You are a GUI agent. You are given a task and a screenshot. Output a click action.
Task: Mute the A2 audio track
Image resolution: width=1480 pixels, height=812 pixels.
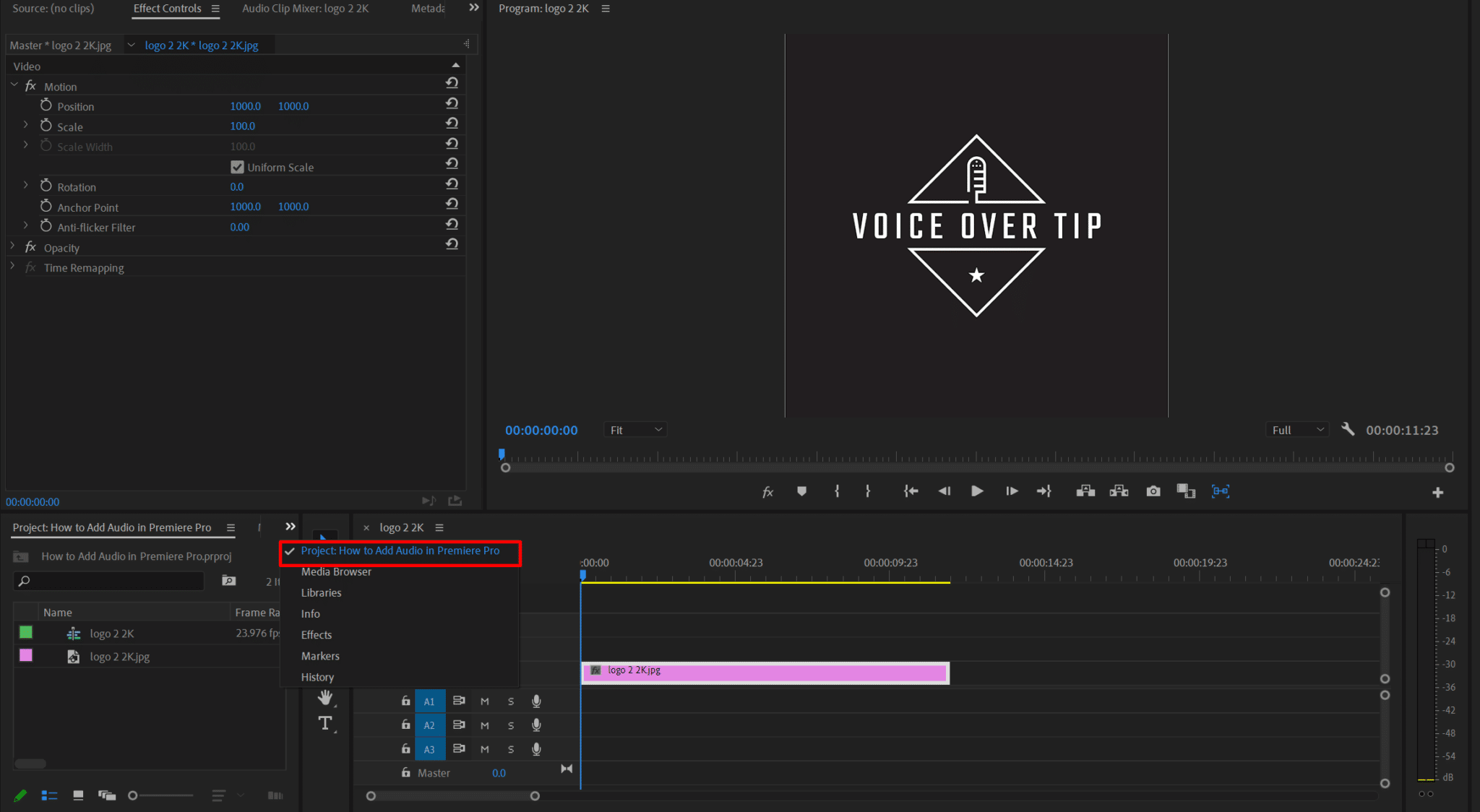click(x=484, y=724)
